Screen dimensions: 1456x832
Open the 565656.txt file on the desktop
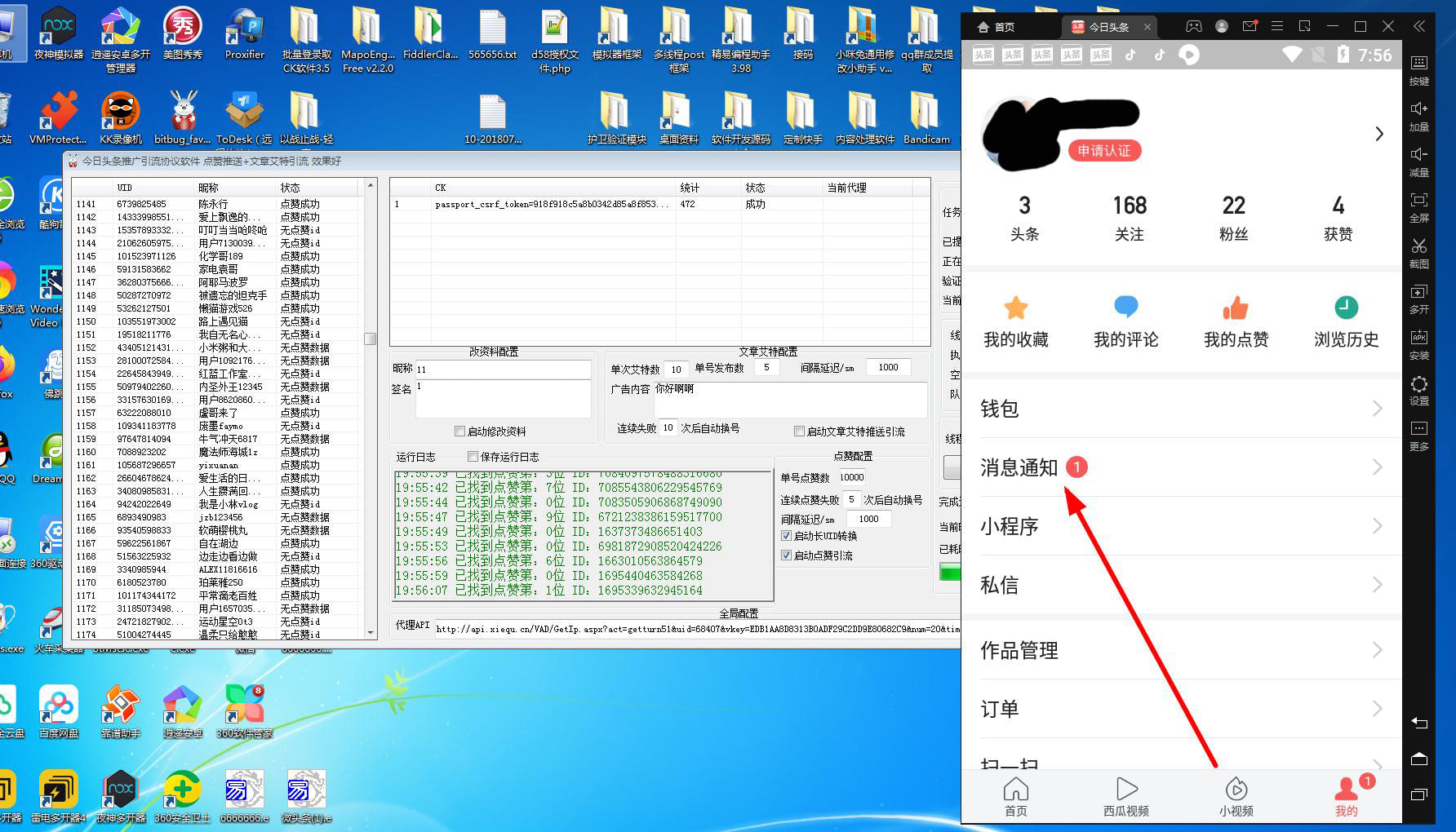point(493,33)
